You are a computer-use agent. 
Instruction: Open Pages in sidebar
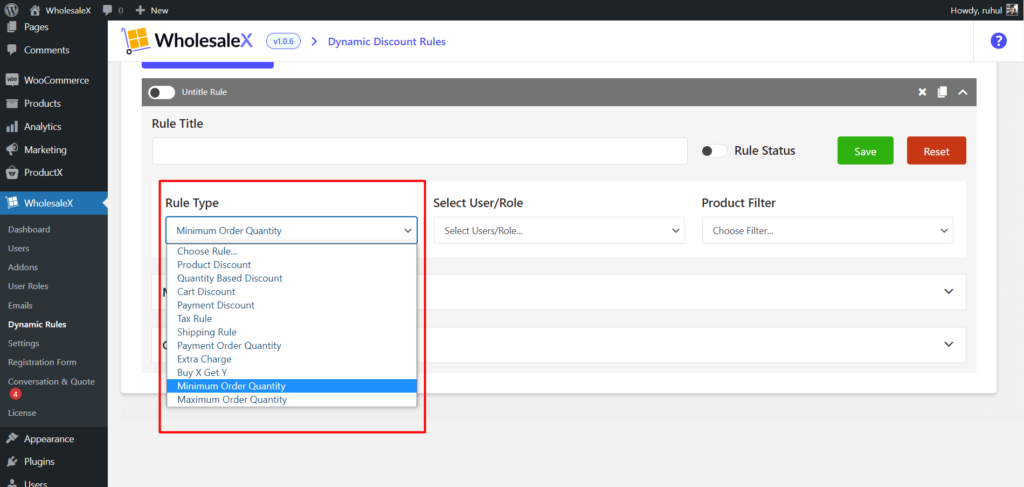coord(36,27)
